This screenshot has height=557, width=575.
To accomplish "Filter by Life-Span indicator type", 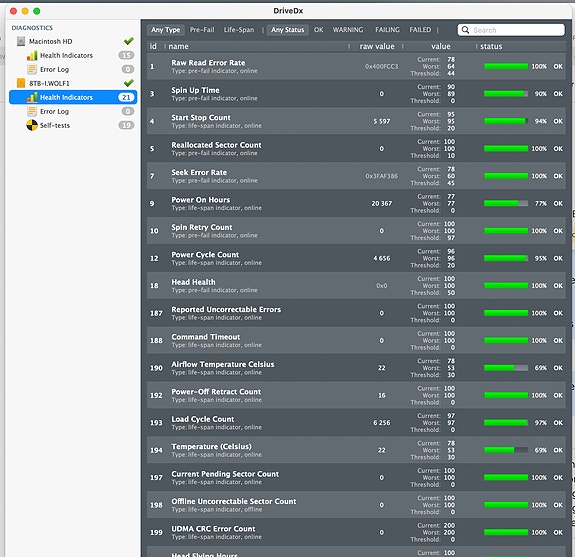I will click(x=239, y=30).
